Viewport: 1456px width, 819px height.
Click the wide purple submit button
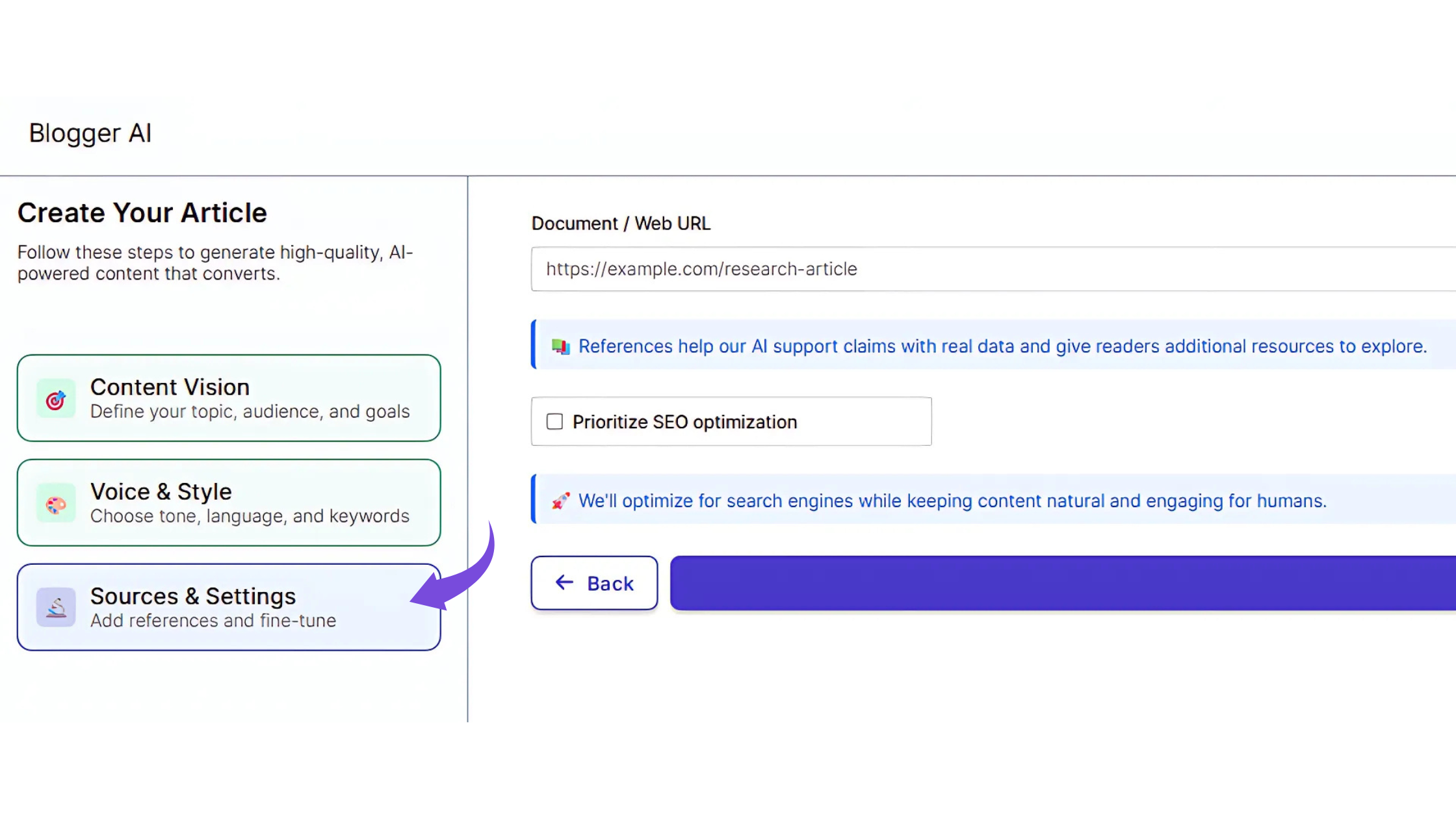click(x=1063, y=583)
